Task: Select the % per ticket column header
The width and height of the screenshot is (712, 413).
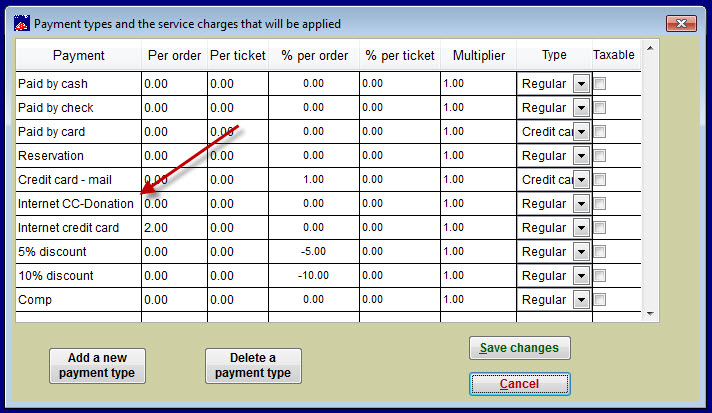Action: pos(400,55)
